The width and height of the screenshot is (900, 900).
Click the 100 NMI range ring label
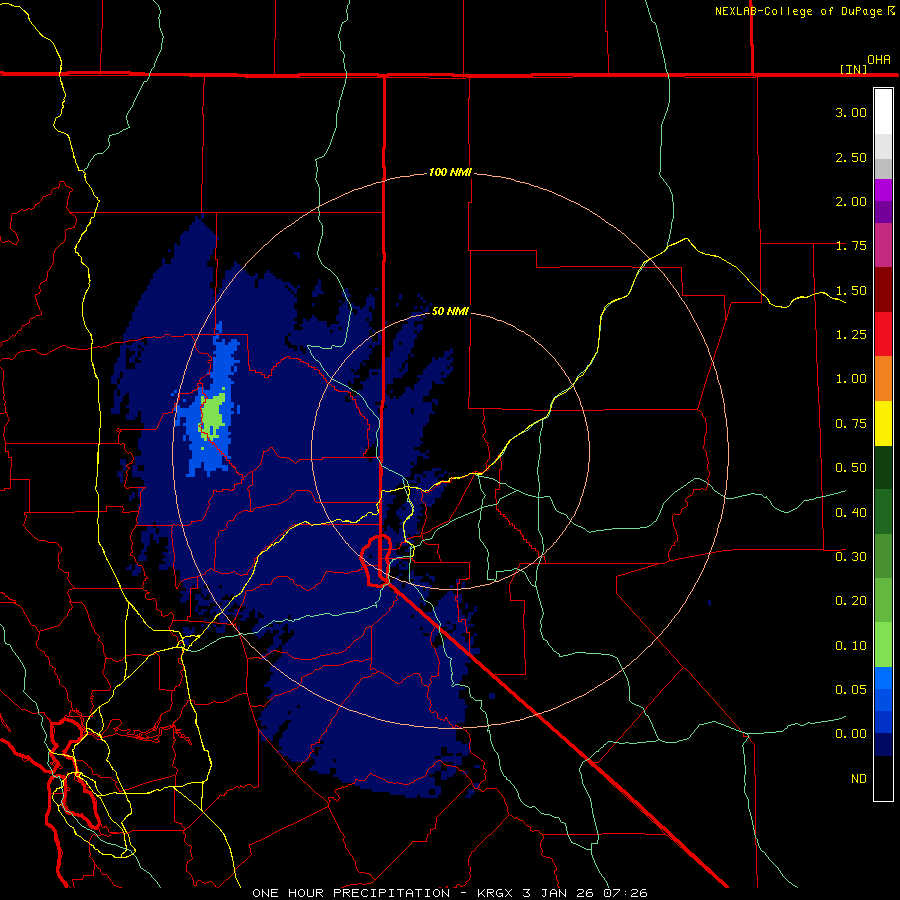(450, 172)
